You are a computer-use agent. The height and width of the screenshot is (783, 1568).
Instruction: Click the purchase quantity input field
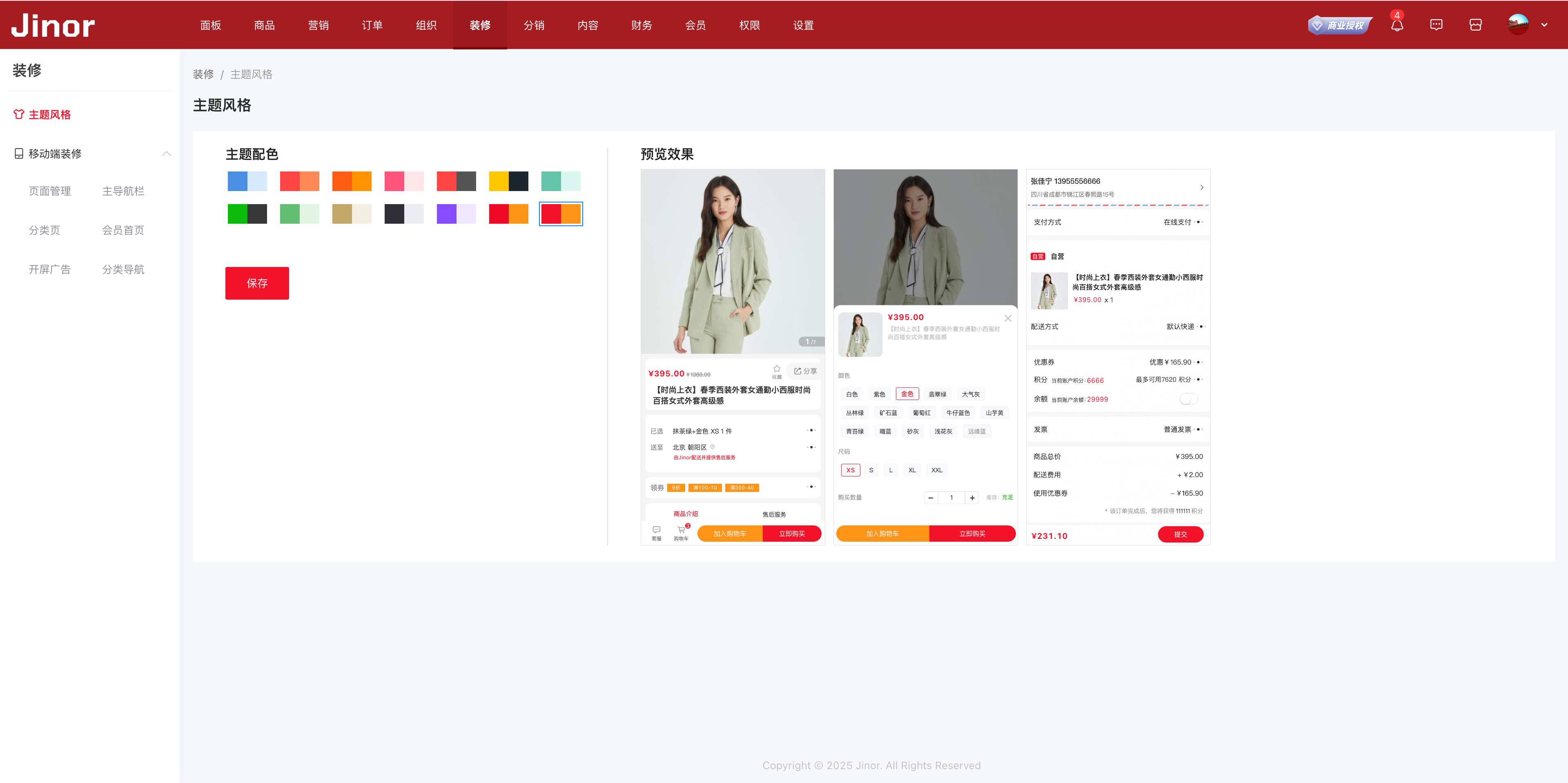click(951, 498)
